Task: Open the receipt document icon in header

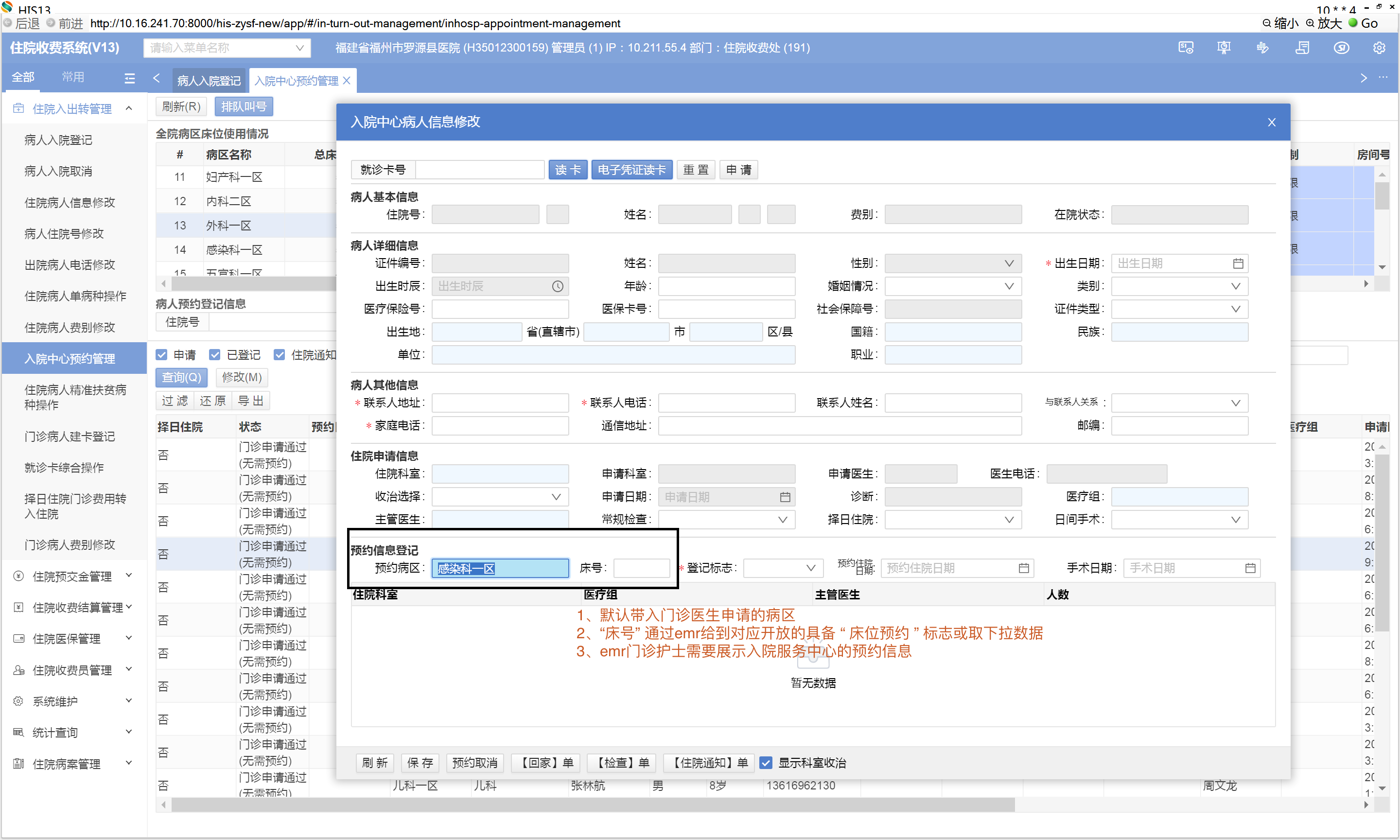Action: pyautogui.click(x=1301, y=48)
